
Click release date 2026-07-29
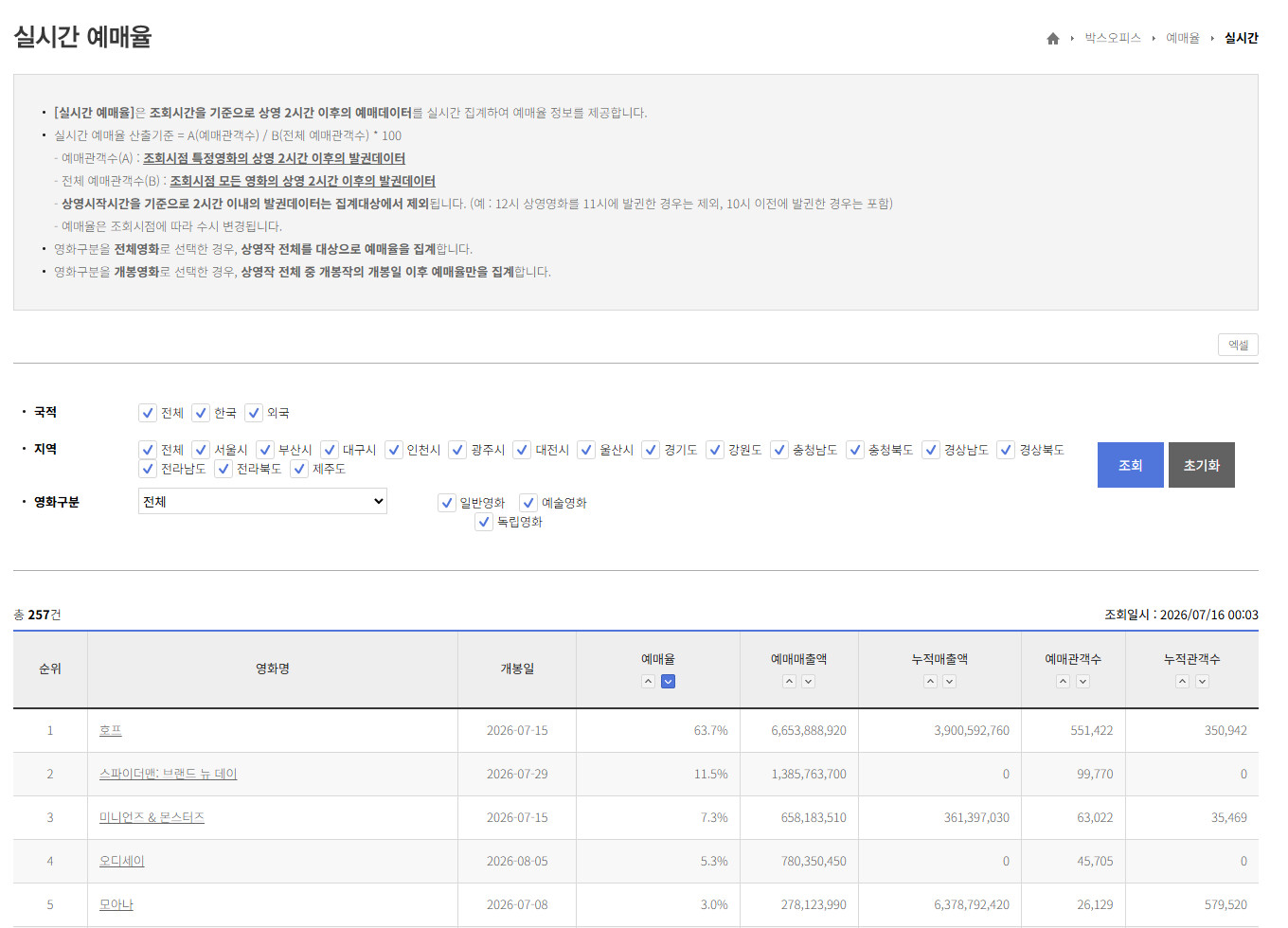[517, 775]
